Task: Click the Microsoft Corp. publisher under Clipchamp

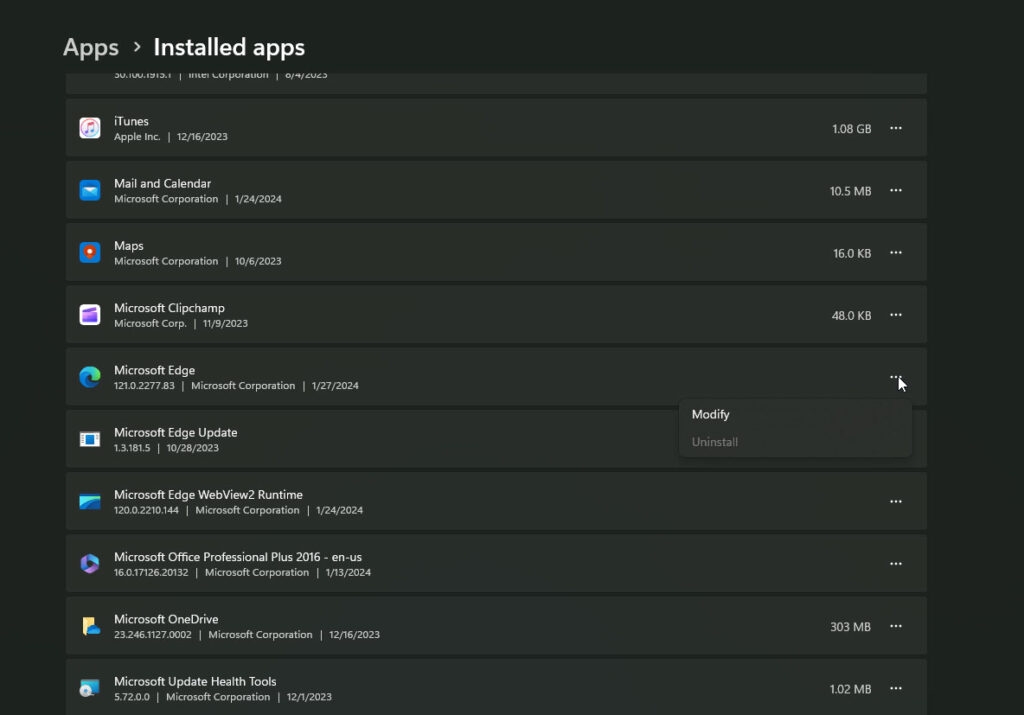Action: (x=150, y=323)
